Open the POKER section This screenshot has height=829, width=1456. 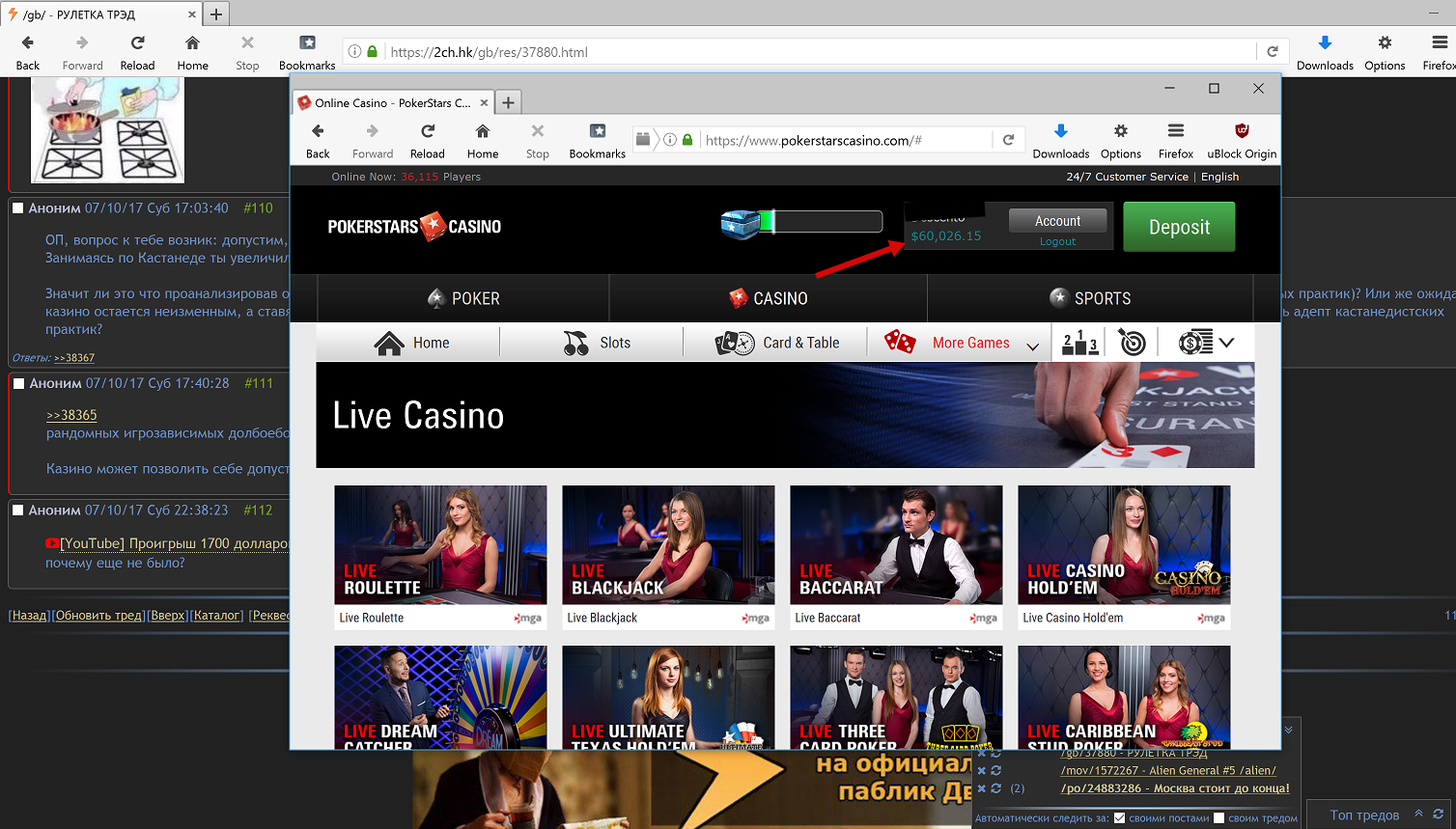coord(463,298)
